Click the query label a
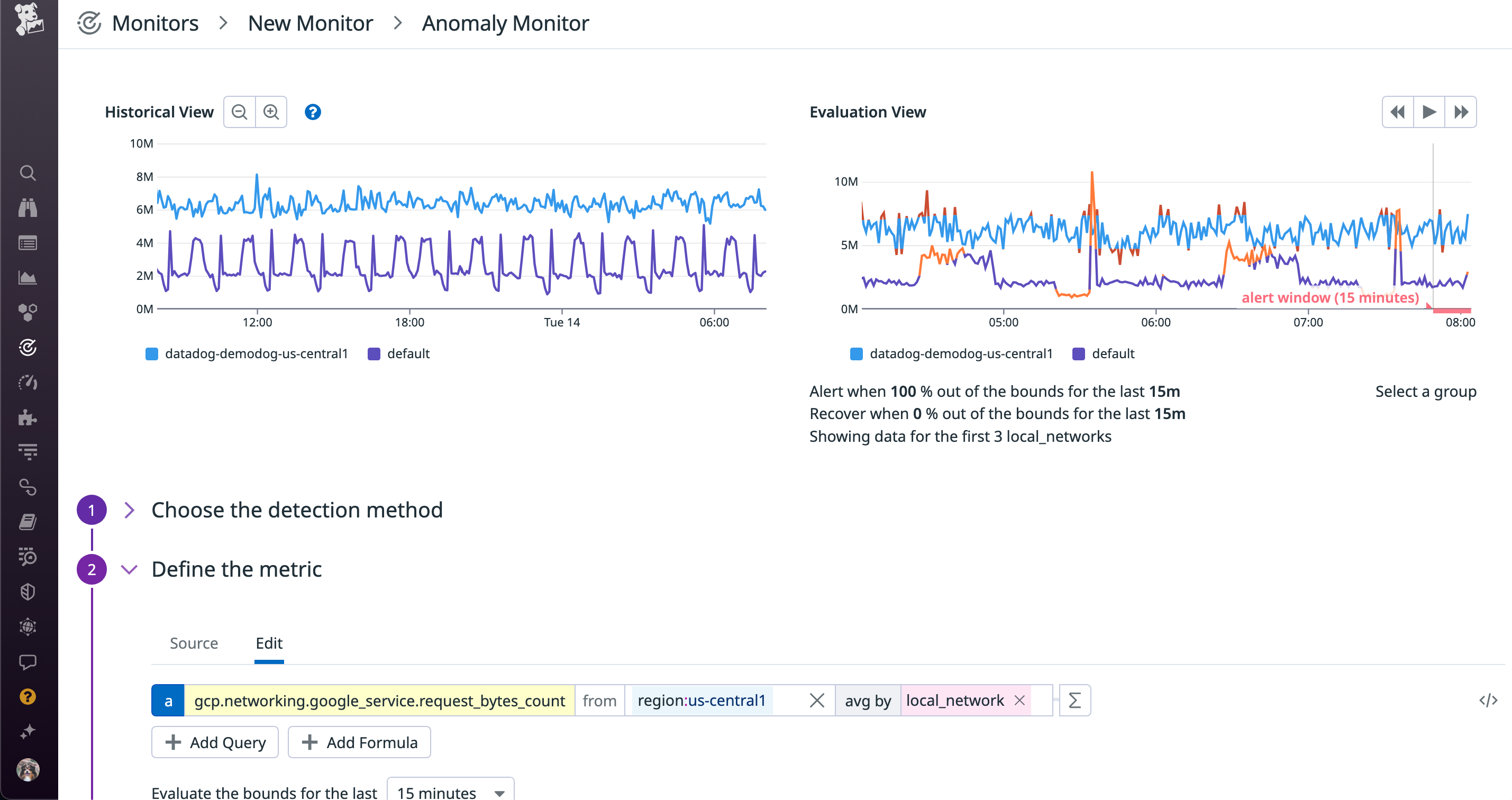Screen dimensions: 1512x800 pyautogui.click(x=168, y=700)
